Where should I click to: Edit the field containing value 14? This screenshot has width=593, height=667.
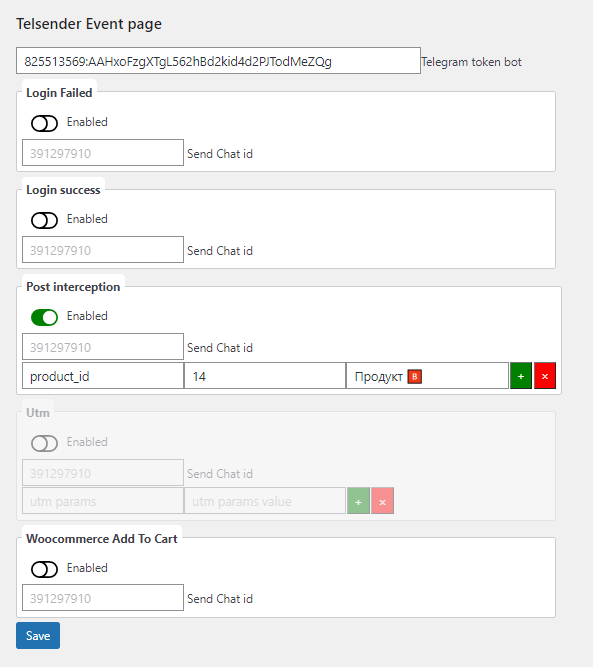coord(265,376)
